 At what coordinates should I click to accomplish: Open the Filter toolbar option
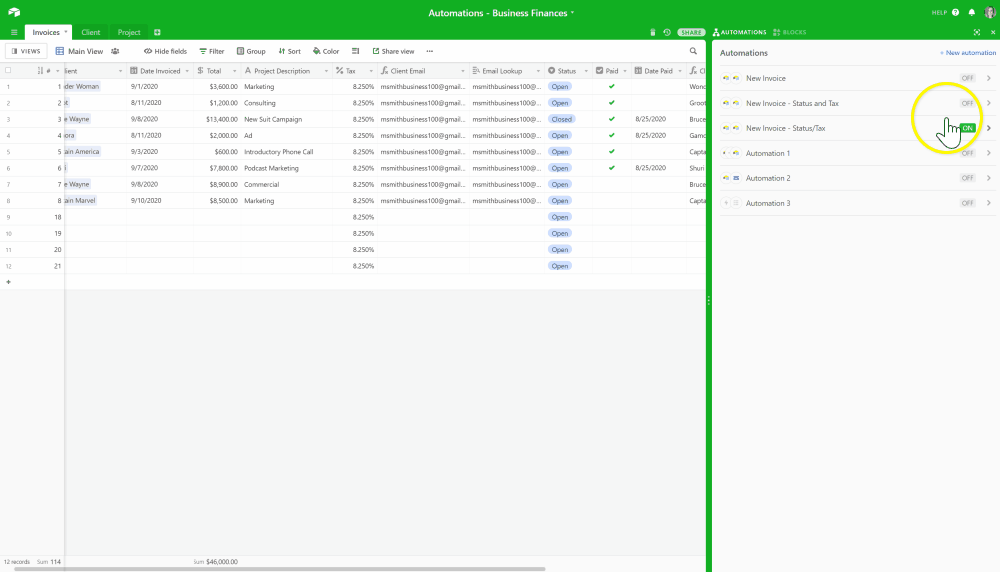point(212,51)
